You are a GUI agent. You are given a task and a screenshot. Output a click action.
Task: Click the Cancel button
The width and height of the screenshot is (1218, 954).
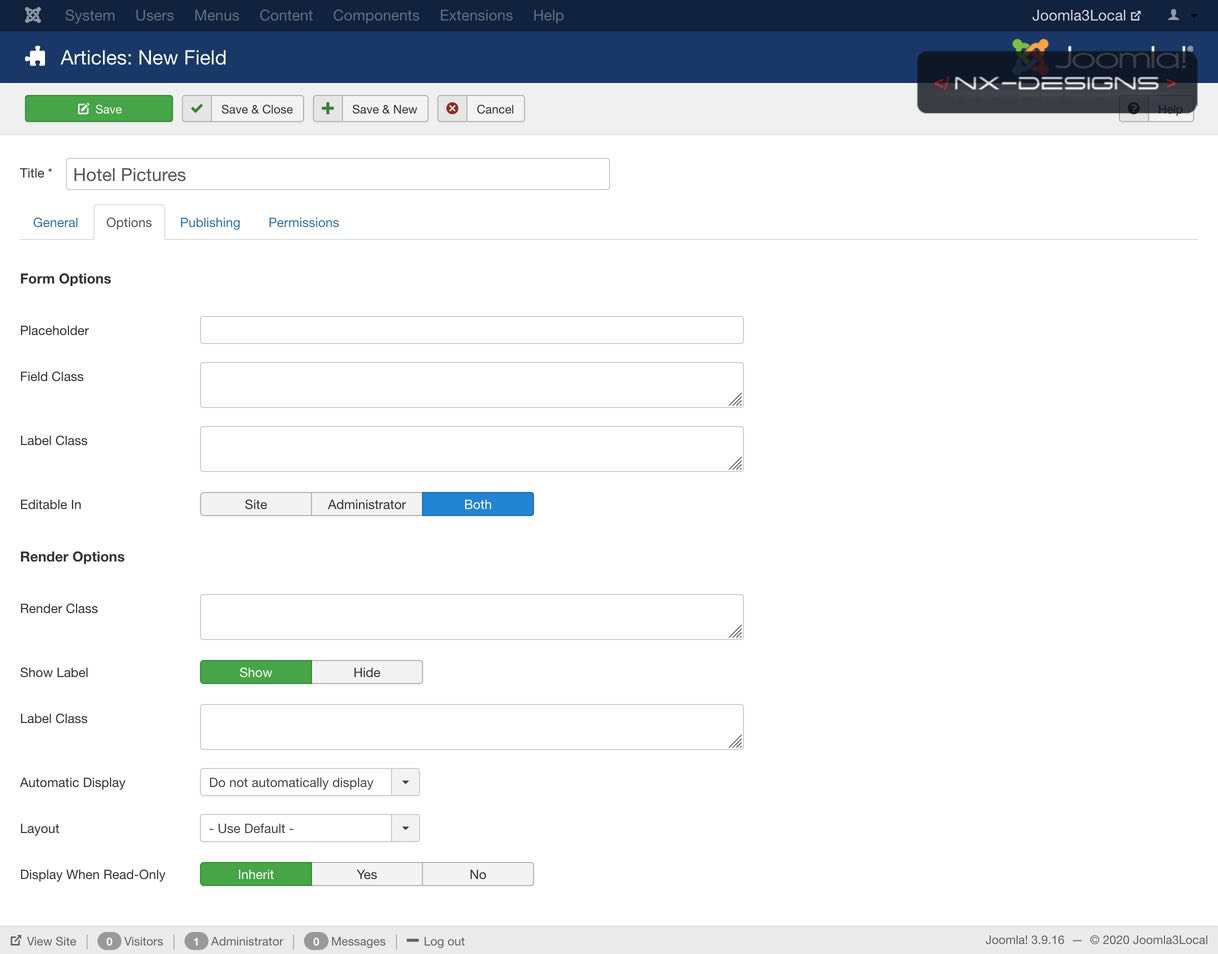(481, 109)
